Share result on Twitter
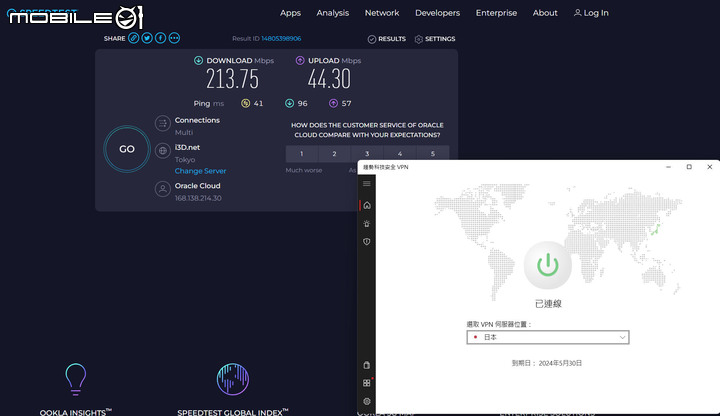 [147, 38]
